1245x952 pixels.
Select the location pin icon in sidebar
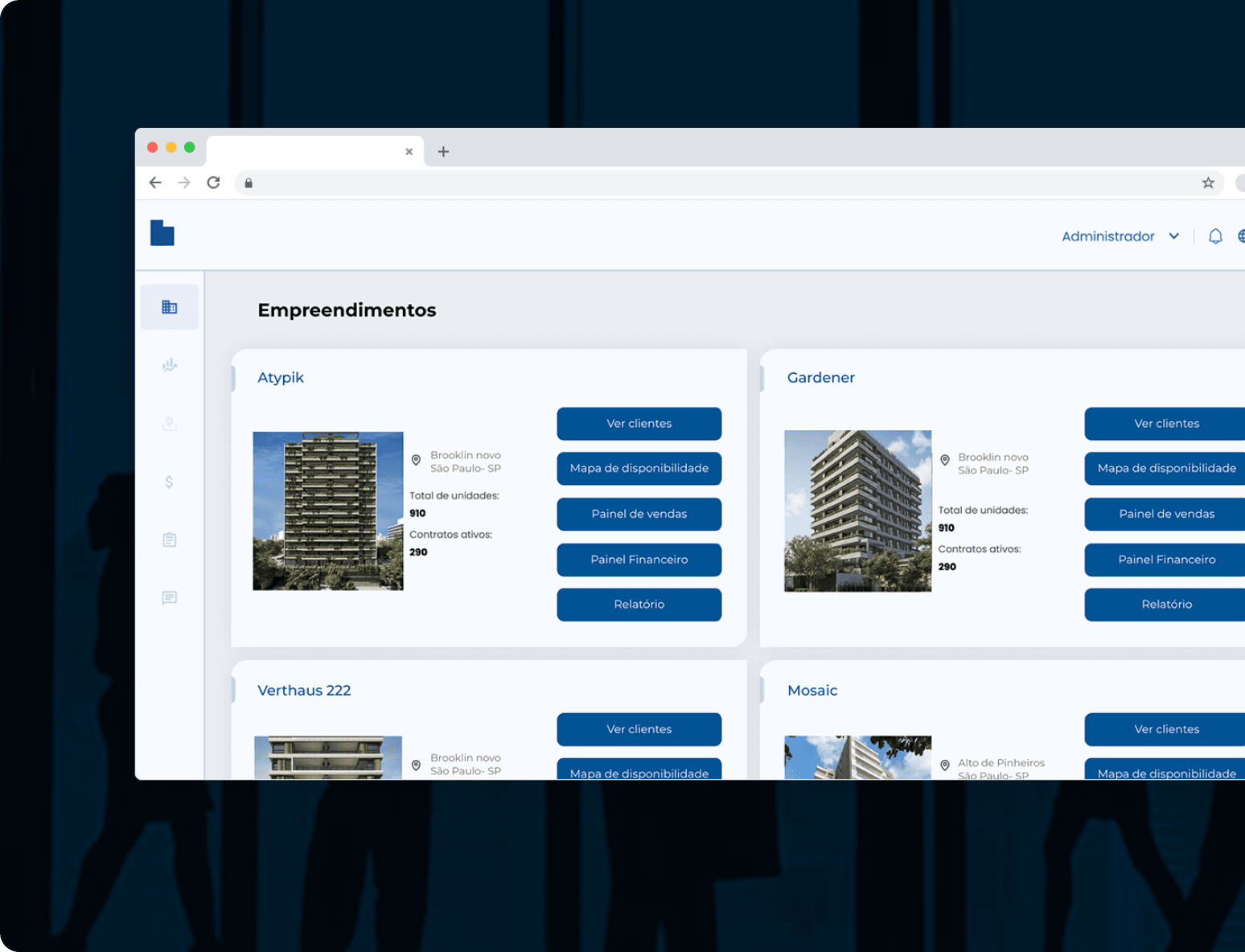[169, 424]
